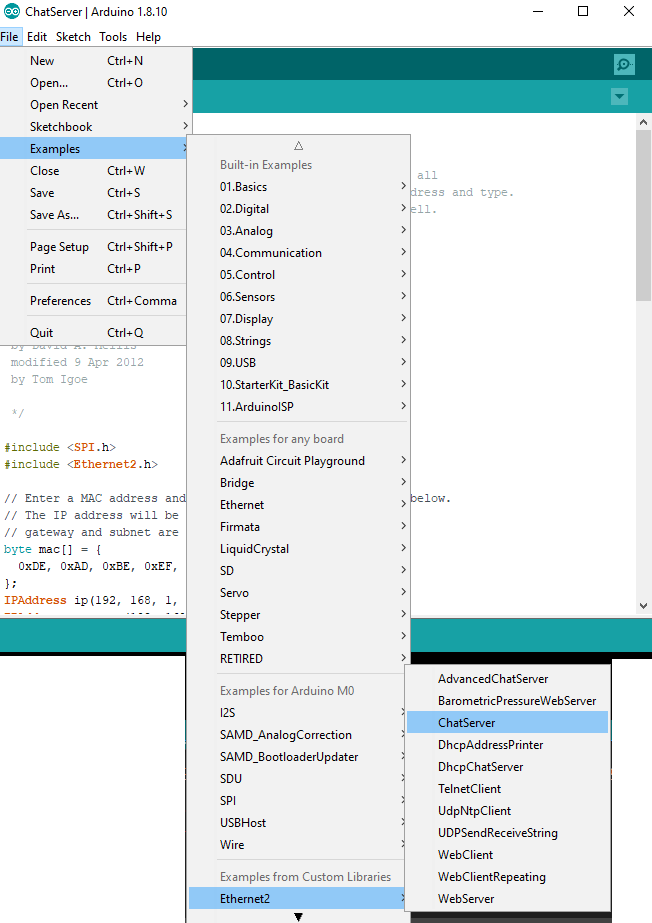Expand the Sketchbook submenu

click(x=96, y=127)
